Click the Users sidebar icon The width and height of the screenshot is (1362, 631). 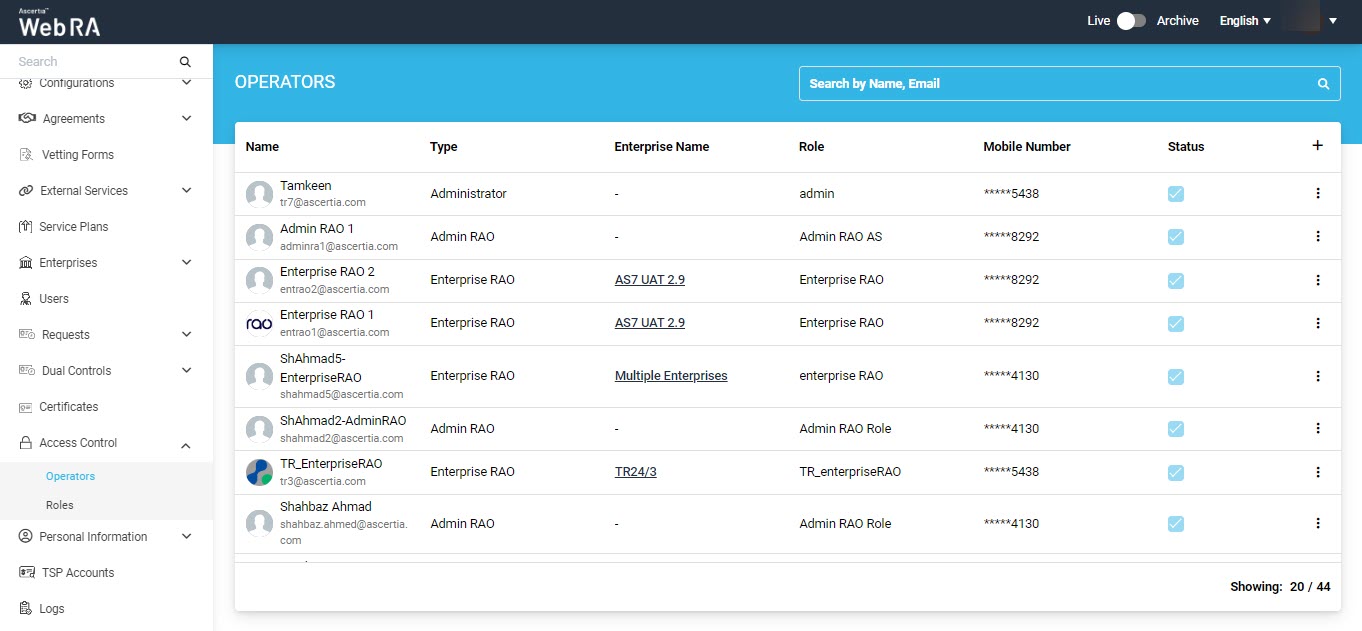click(x=26, y=299)
